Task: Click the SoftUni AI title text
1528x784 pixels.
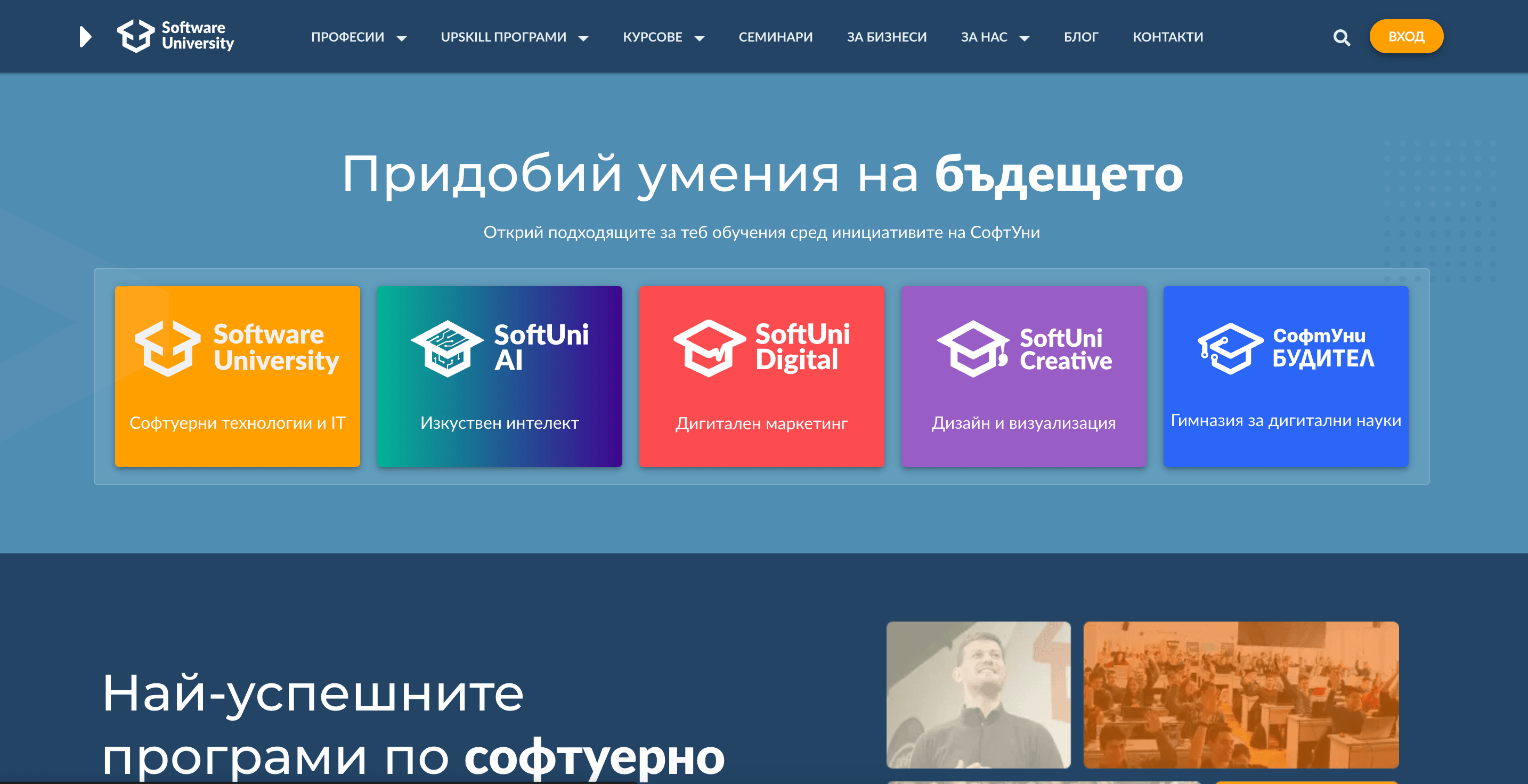Action: click(x=541, y=347)
